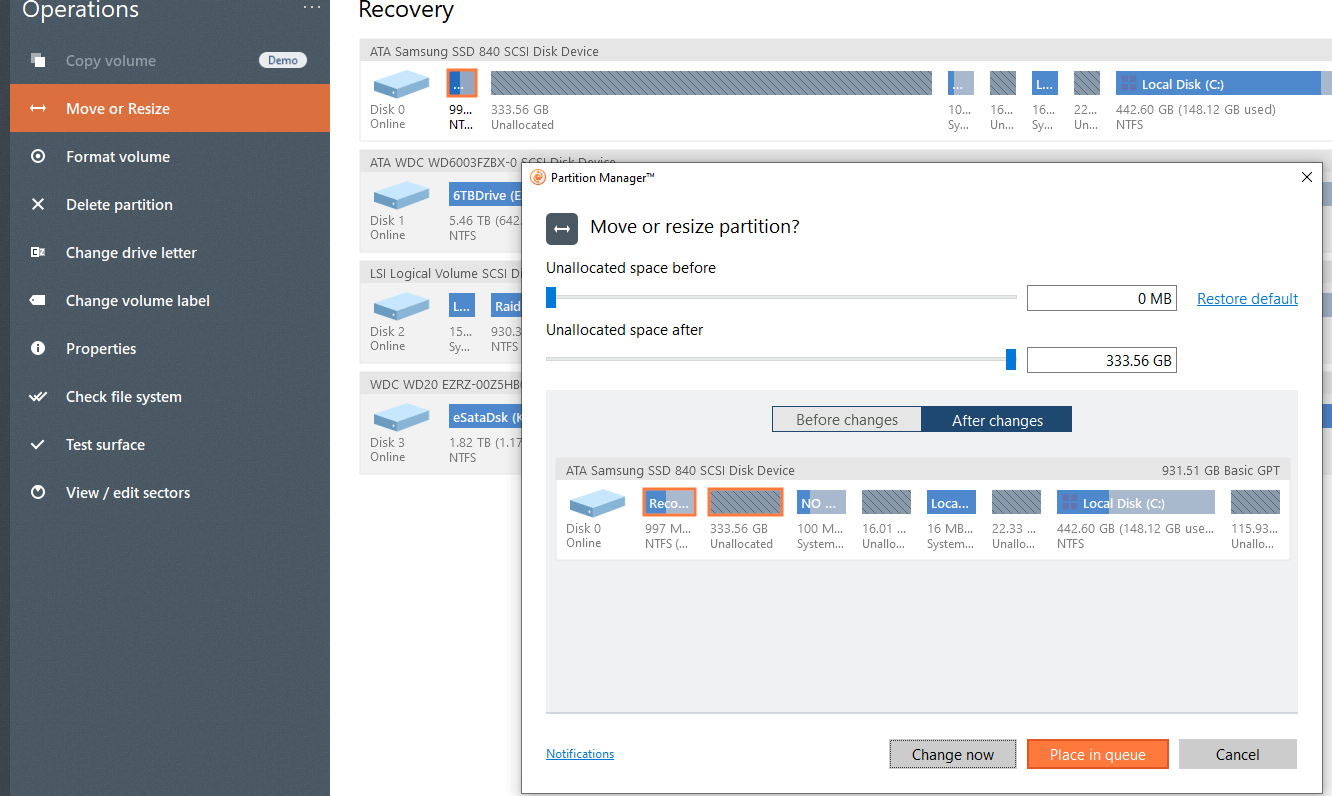Select the Local Disk (C:) partition block
The height and width of the screenshot is (796, 1332).
(x=1135, y=501)
